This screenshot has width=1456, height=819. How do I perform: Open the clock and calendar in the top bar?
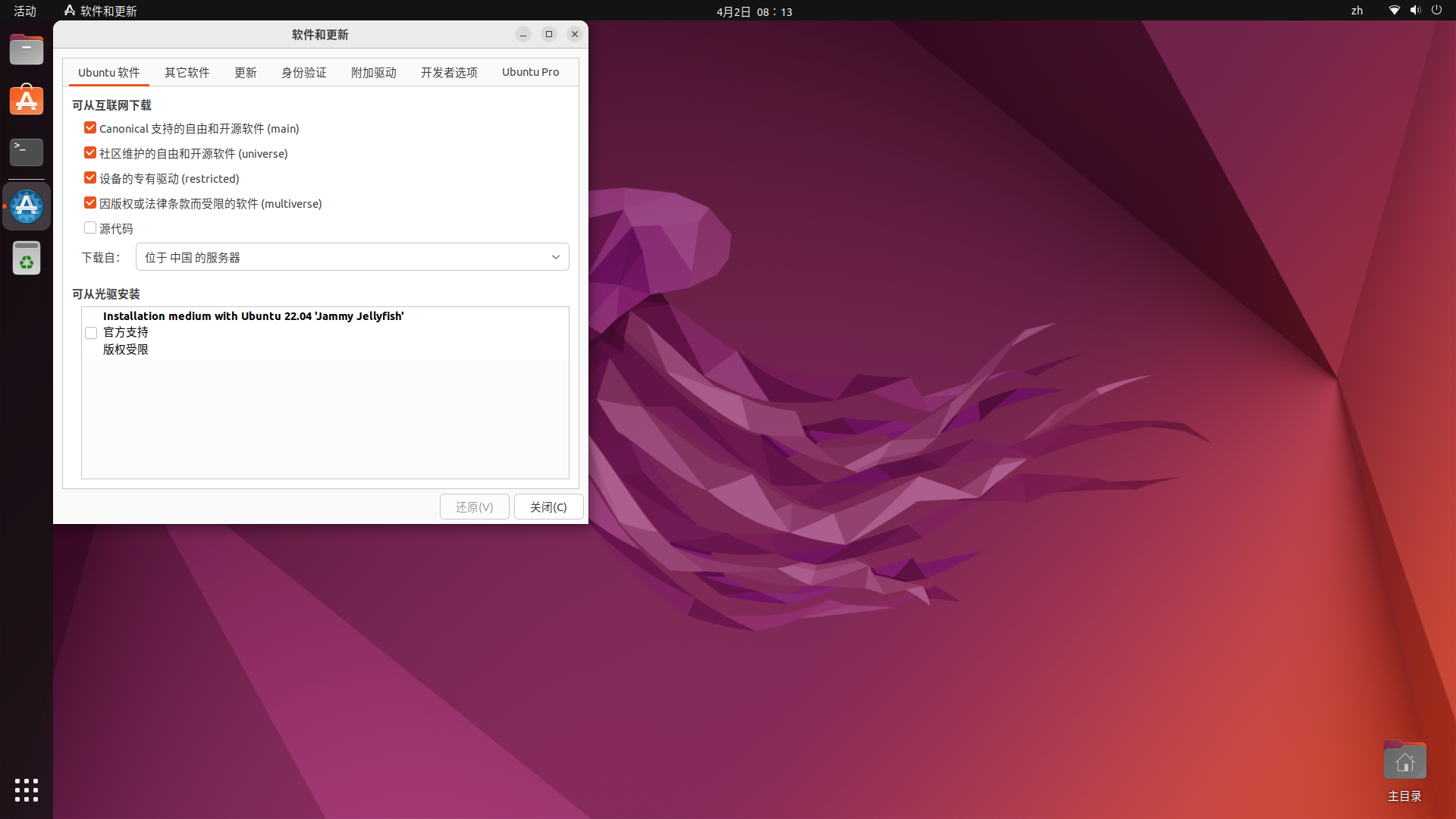754,11
